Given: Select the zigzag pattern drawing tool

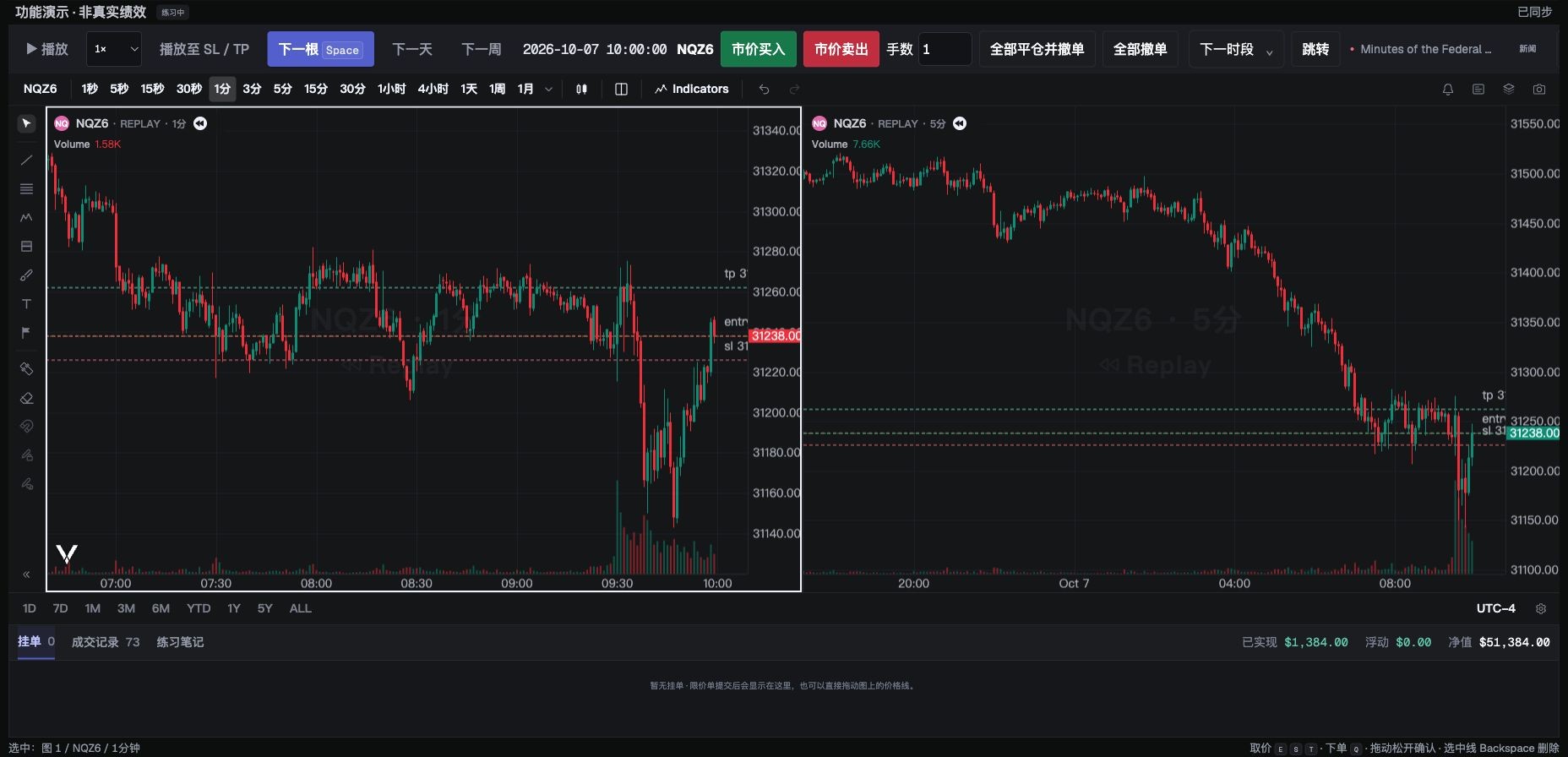Looking at the screenshot, I should [26, 217].
